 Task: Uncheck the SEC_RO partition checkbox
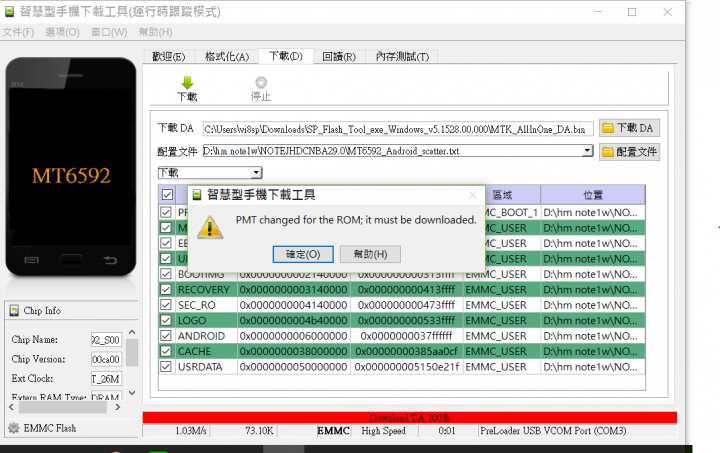pyautogui.click(x=166, y=305)
